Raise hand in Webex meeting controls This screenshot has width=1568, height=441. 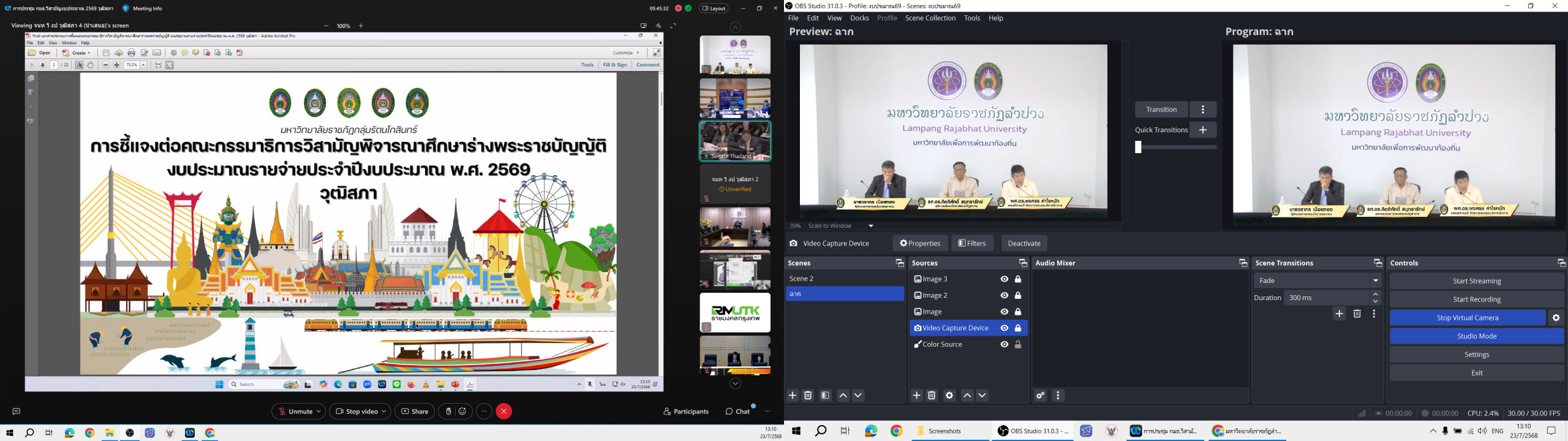[x=448, y=412]
